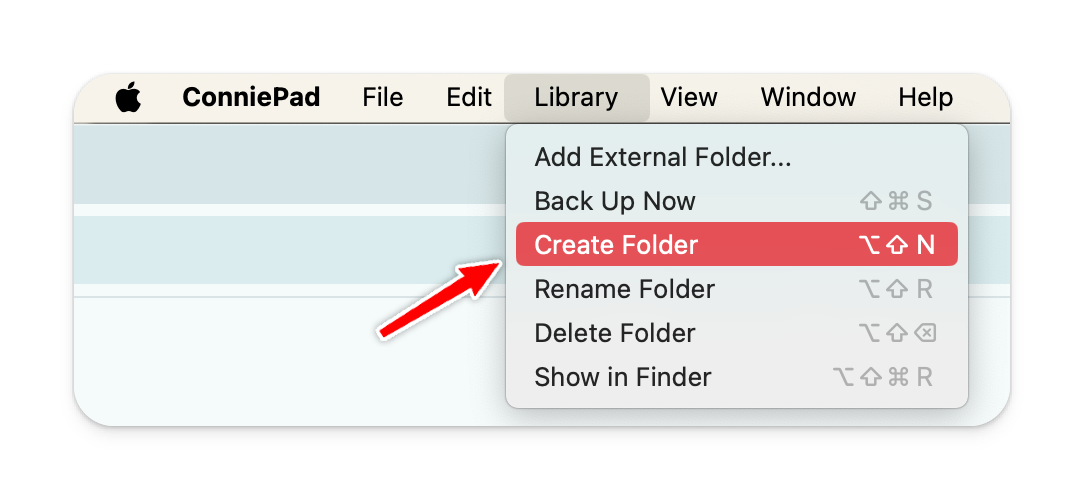Select the Delete Folder entry
Viewport: 1084px width, 500px height.
click(615, 333)
